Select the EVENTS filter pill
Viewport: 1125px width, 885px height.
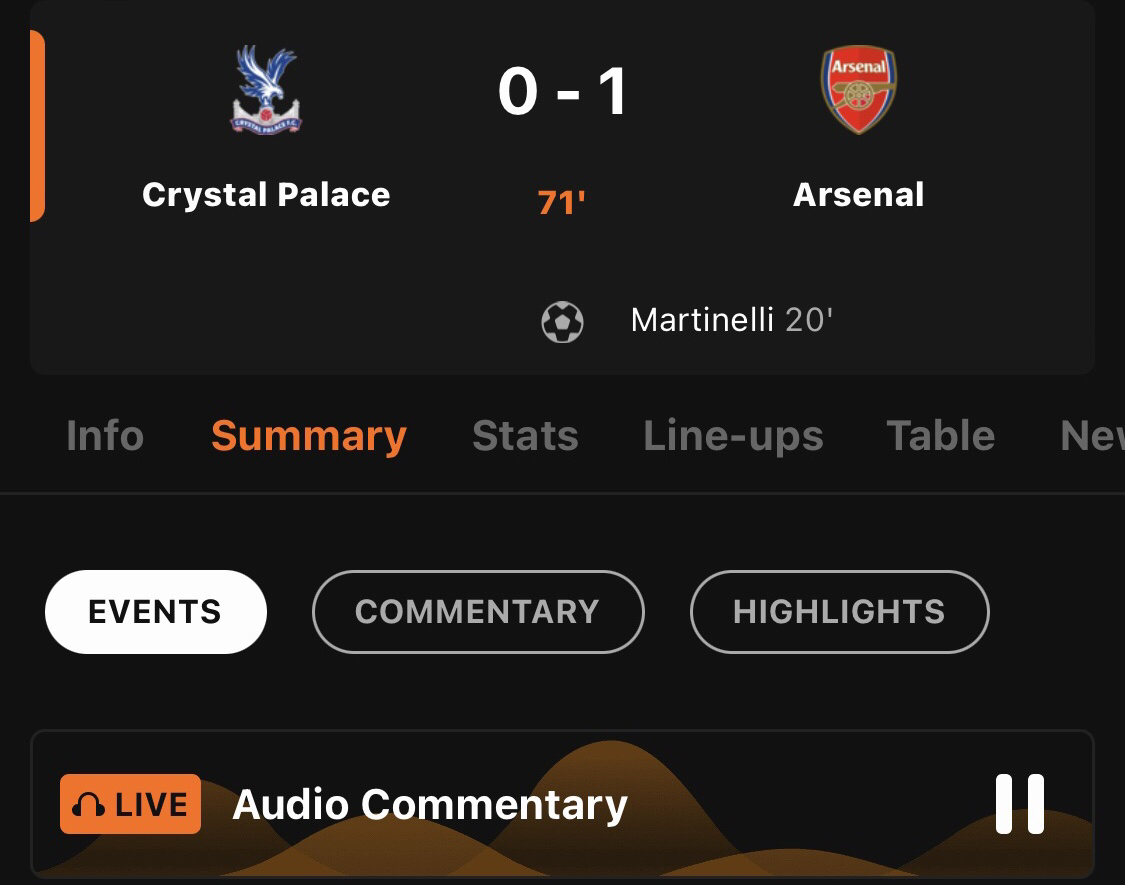(155, 612)
